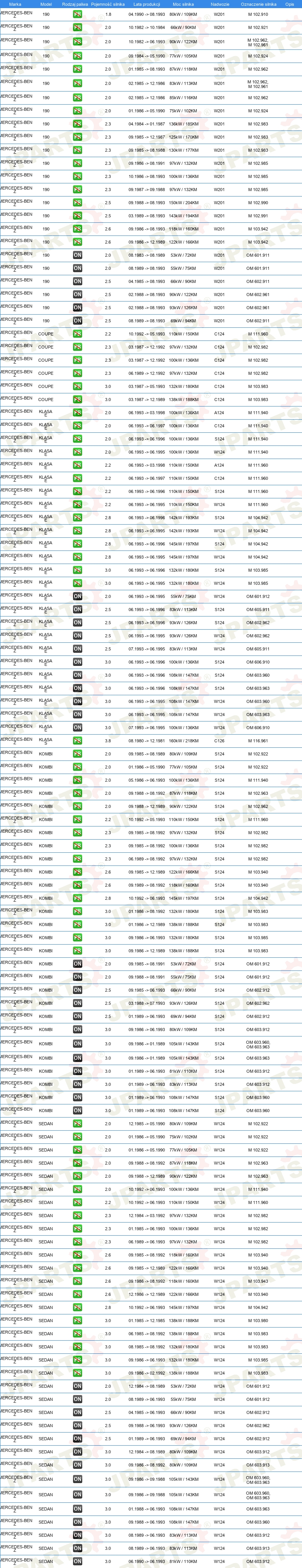Click the petrol icon in the KLASA S M 116.961 row

[x=77, y=741]
